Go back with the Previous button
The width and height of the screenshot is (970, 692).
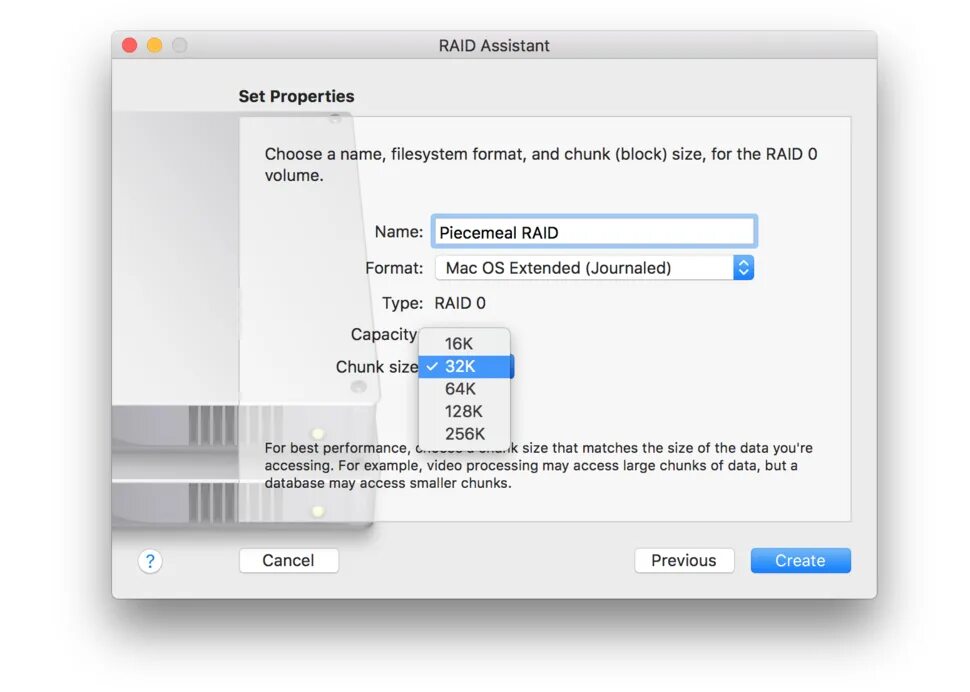(684, 560)
